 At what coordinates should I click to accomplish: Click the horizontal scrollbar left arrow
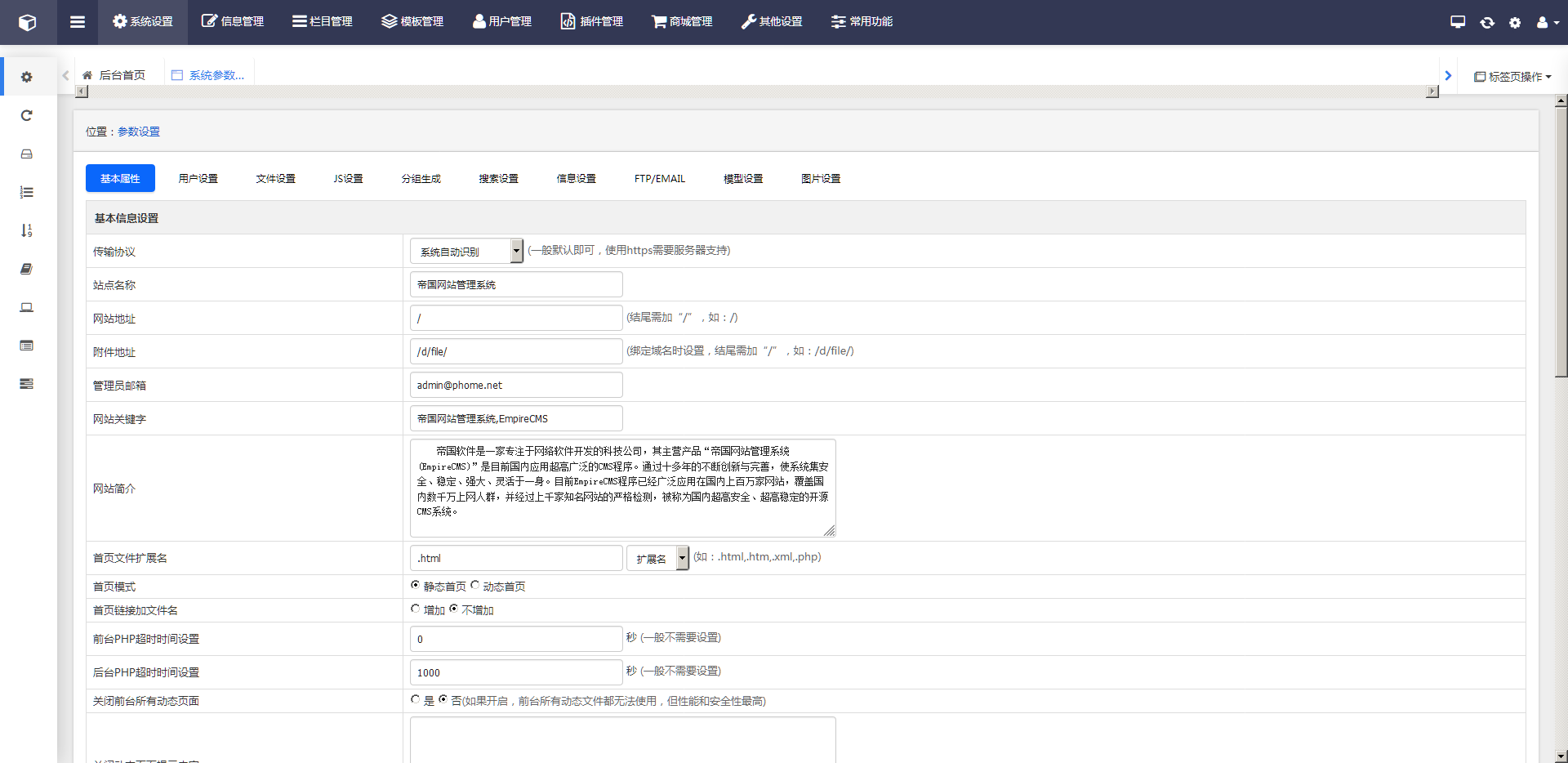(x=82, y=91)
